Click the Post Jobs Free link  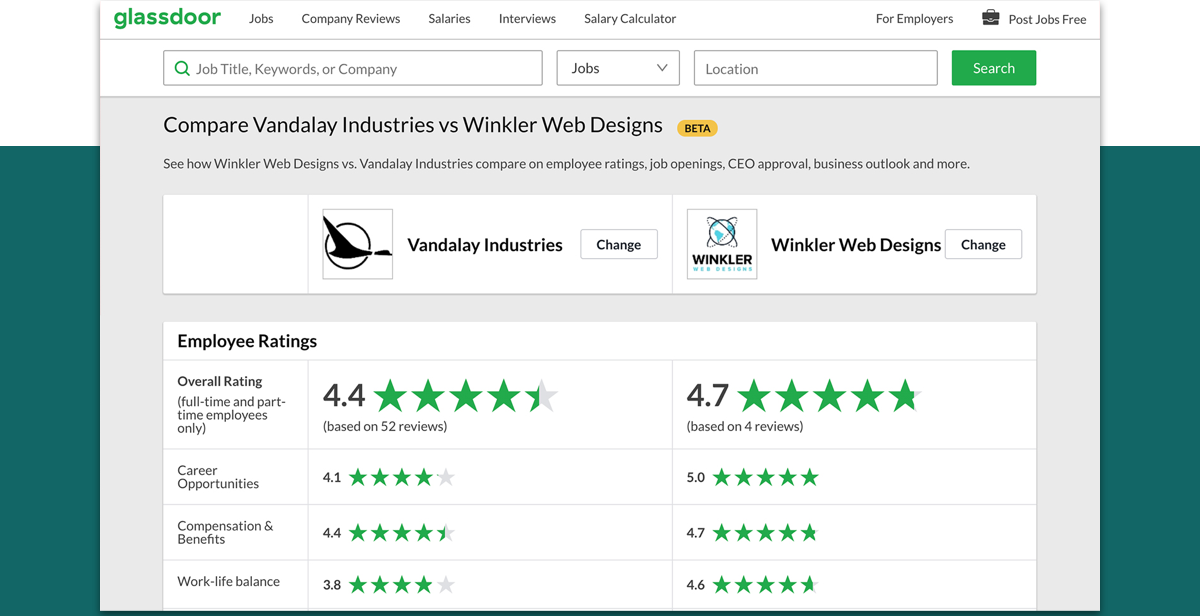(1047, 19)
